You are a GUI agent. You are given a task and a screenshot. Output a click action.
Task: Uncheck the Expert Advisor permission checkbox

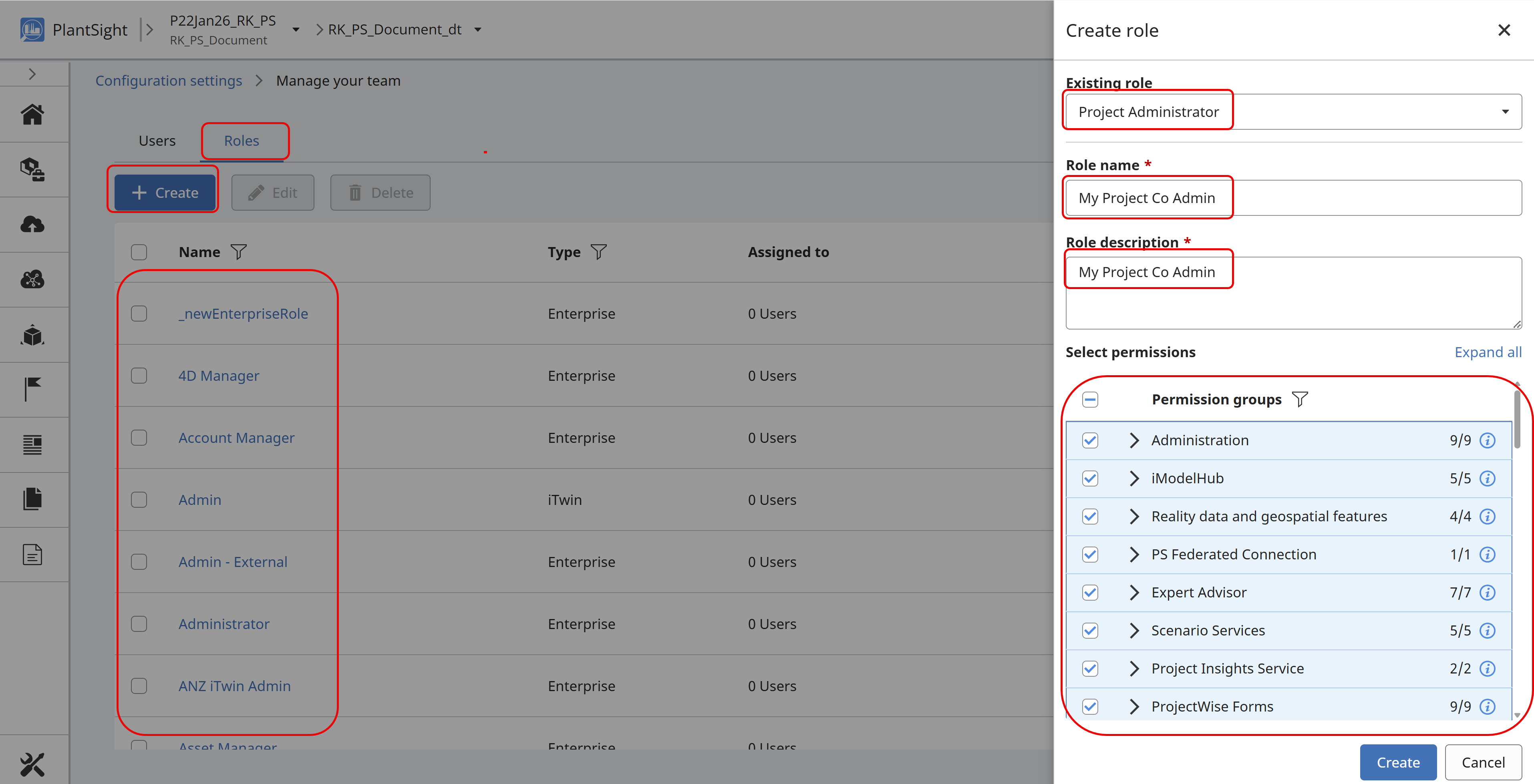pyautogui.click(x=1090, y=592)
